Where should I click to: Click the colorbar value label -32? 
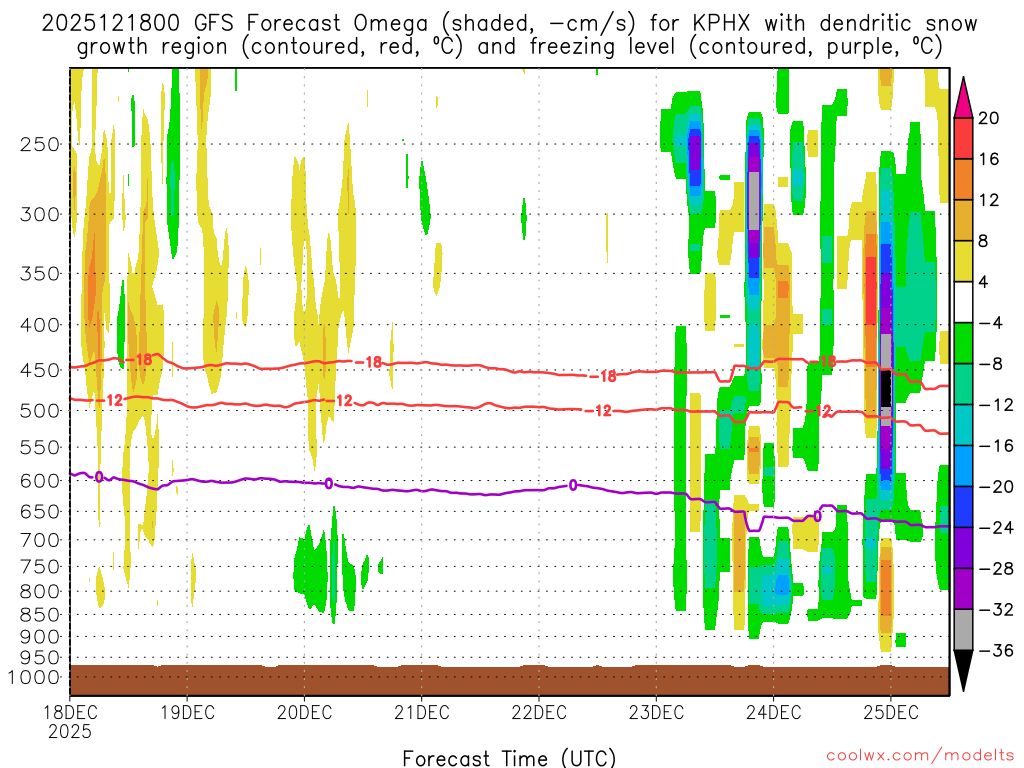997,609
